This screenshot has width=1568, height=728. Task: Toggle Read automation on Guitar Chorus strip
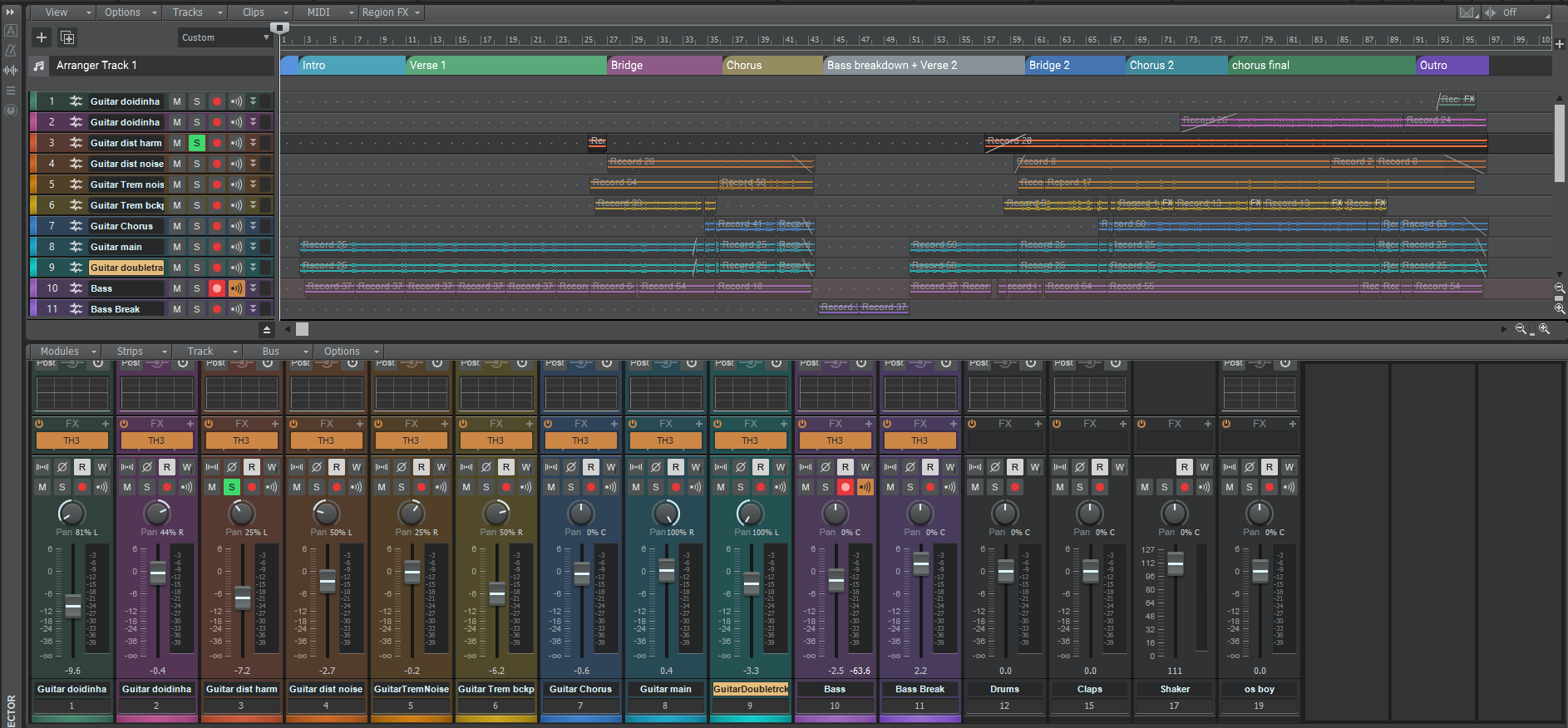[x=591, y=467]
